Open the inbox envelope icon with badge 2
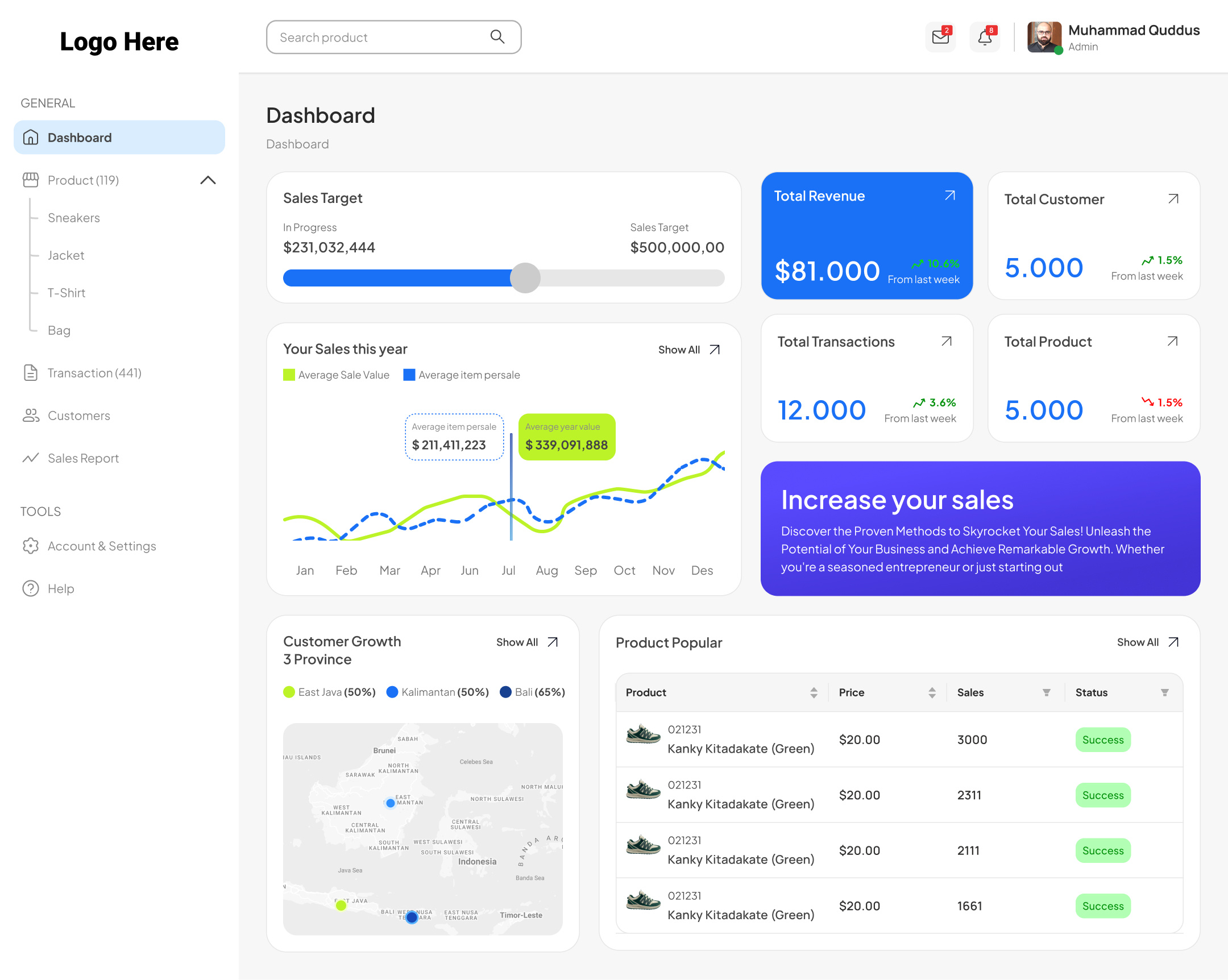 pyautogui.click(x=940, y=37)
